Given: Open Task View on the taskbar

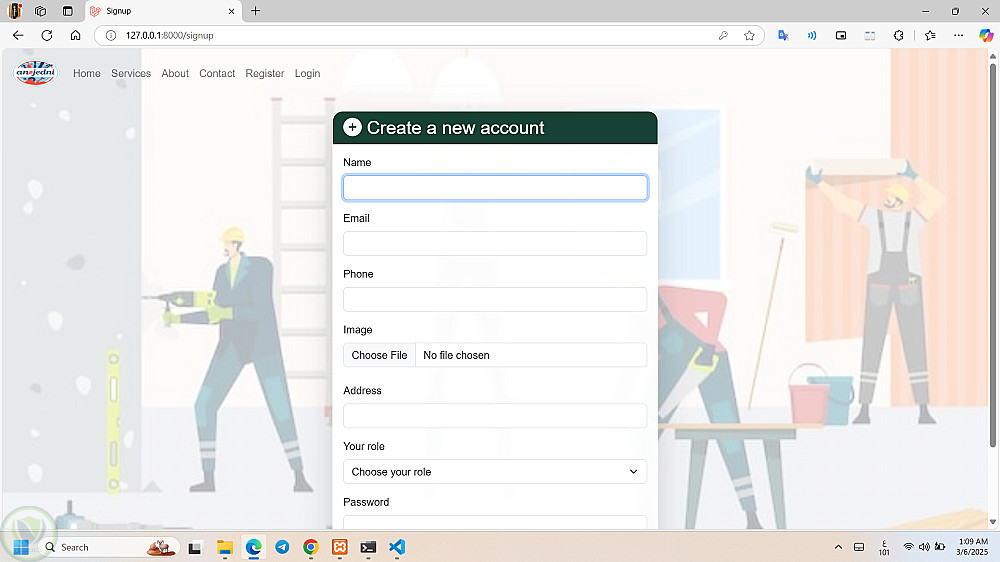Looking at the screenshot, I should tap(195, 547).
